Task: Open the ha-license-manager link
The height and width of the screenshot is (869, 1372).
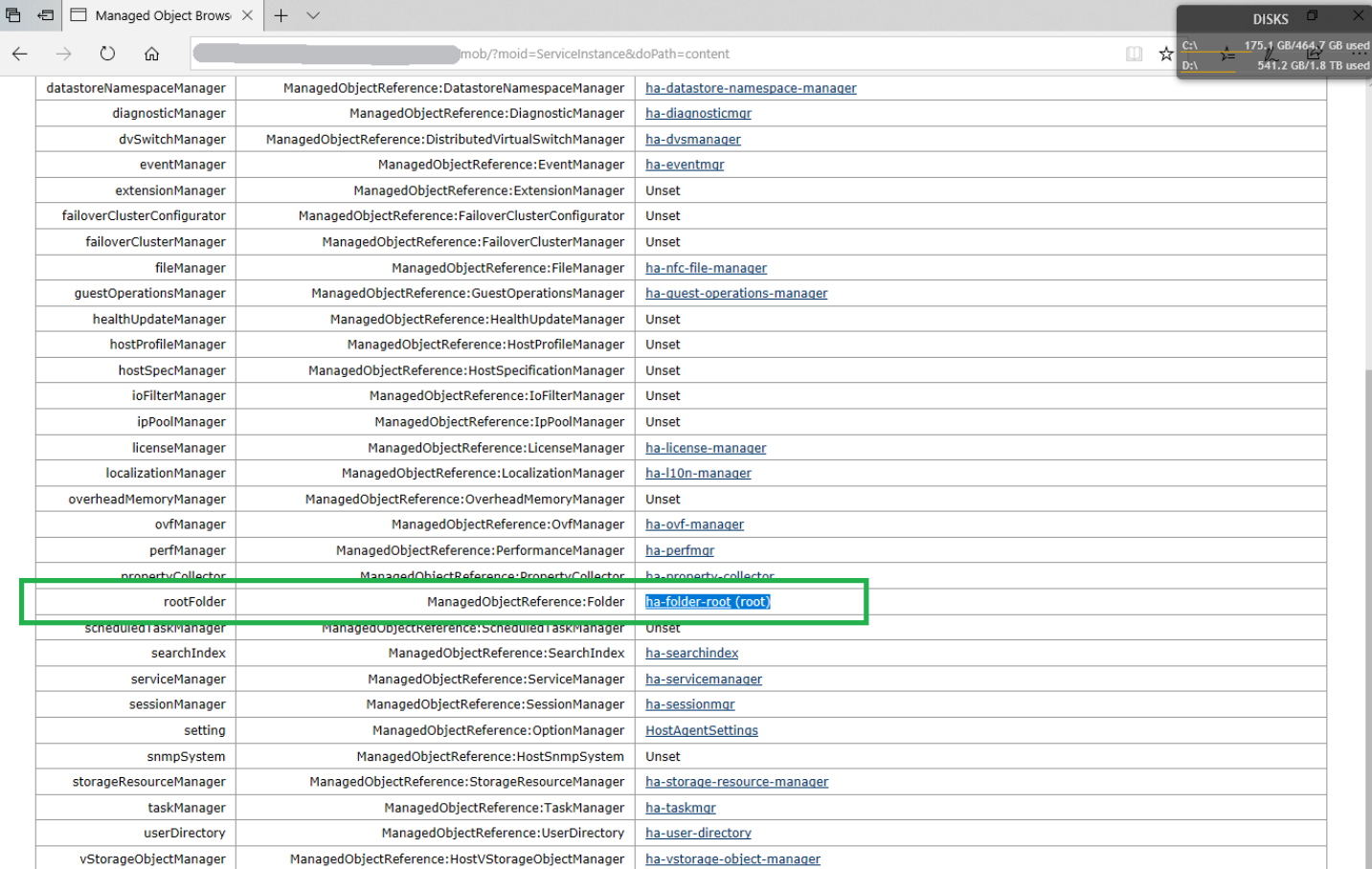Action: 705,448
